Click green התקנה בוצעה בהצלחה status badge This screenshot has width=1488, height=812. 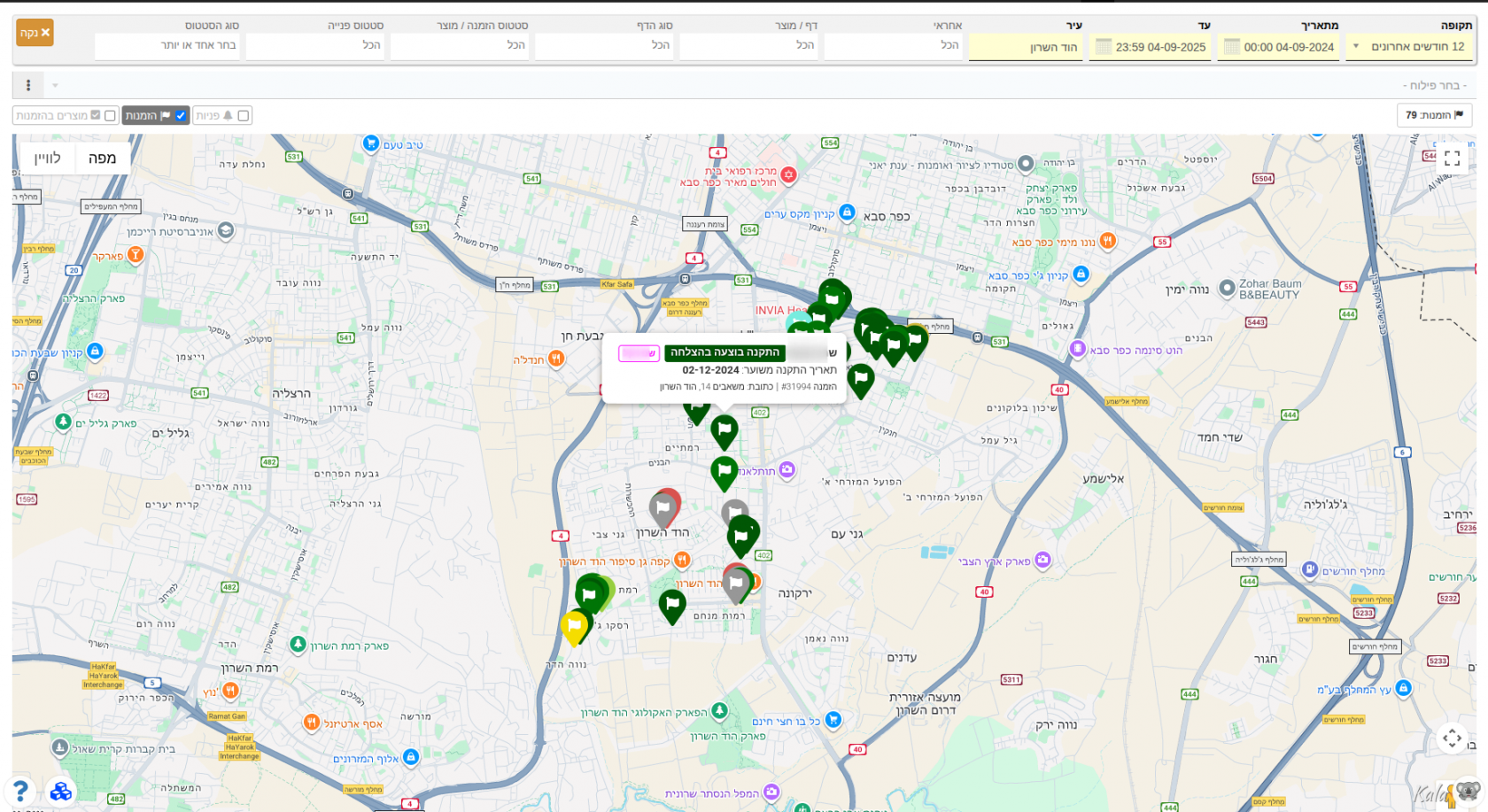click(x=725, y=352)
